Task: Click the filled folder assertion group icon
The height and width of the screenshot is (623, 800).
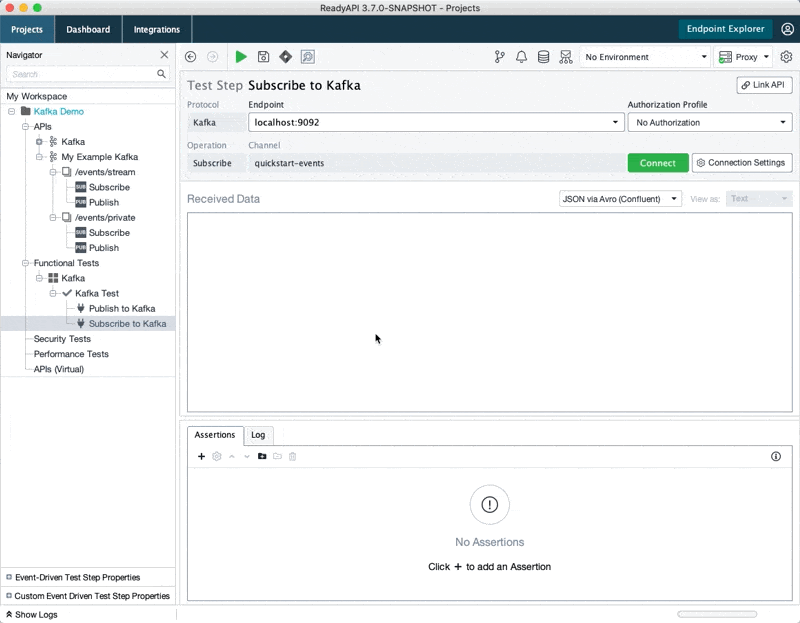Action: coord(262,456)
